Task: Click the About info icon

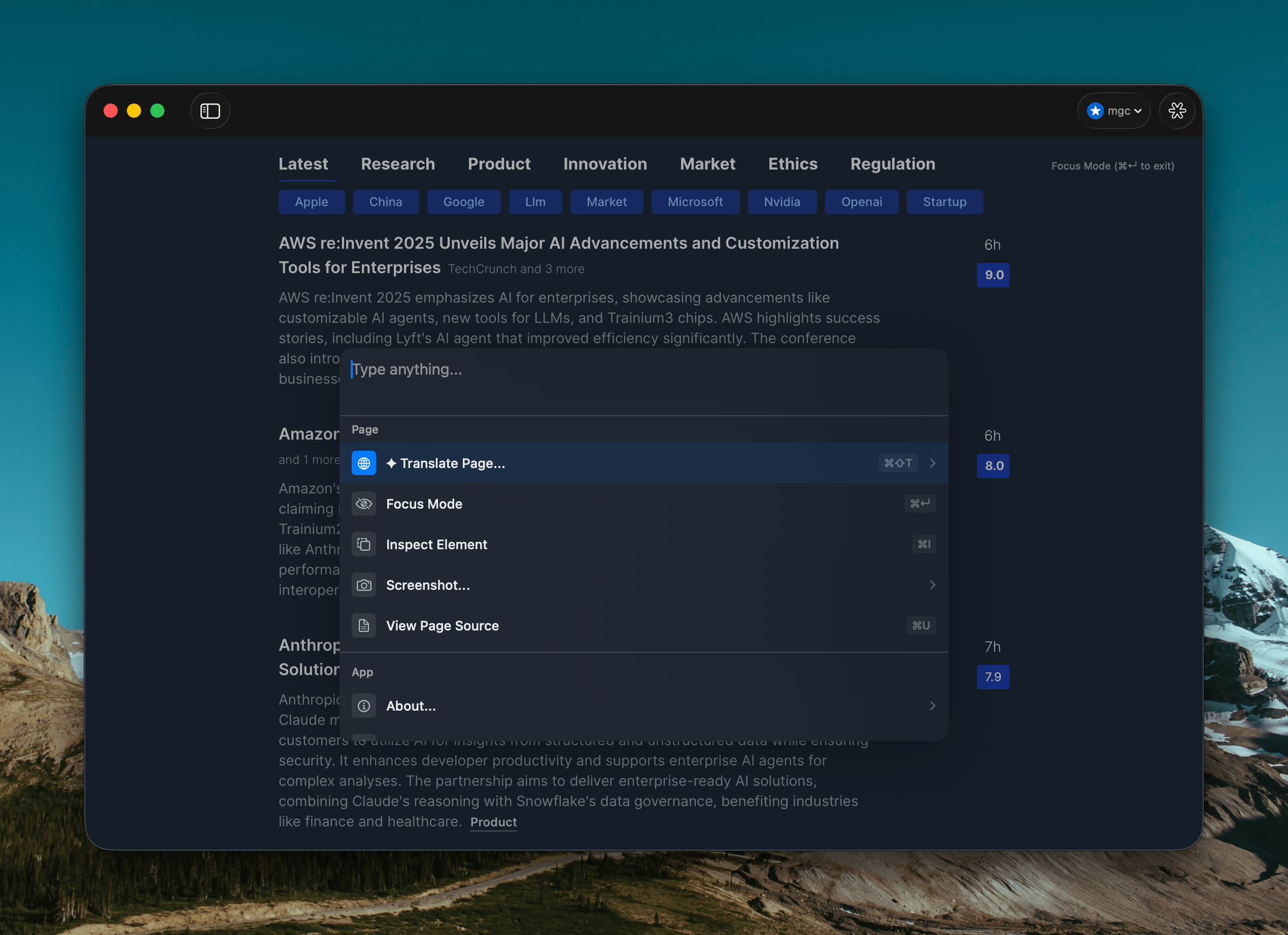Action: (x=363, y=706)
